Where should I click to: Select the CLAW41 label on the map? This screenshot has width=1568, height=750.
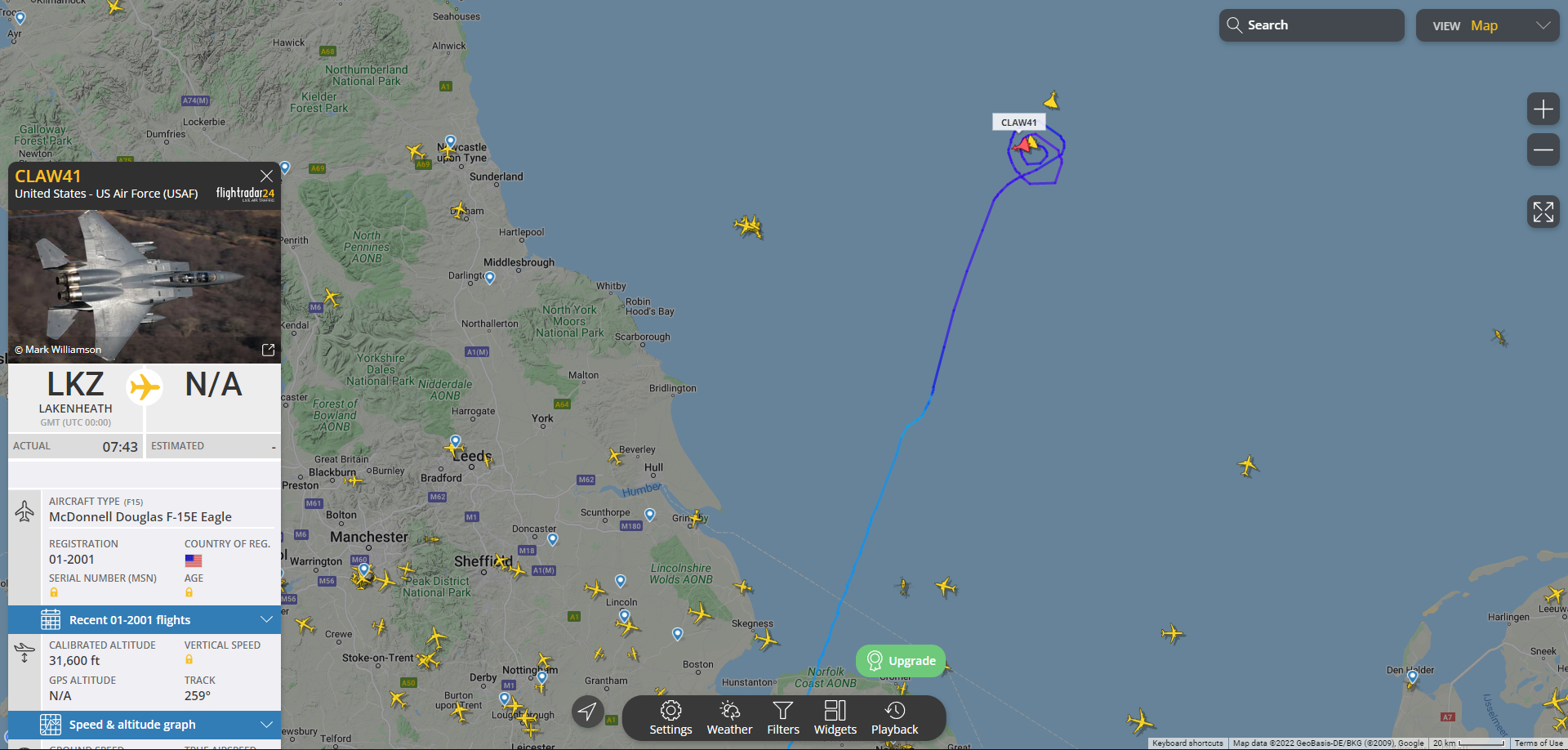[1018, 123]
